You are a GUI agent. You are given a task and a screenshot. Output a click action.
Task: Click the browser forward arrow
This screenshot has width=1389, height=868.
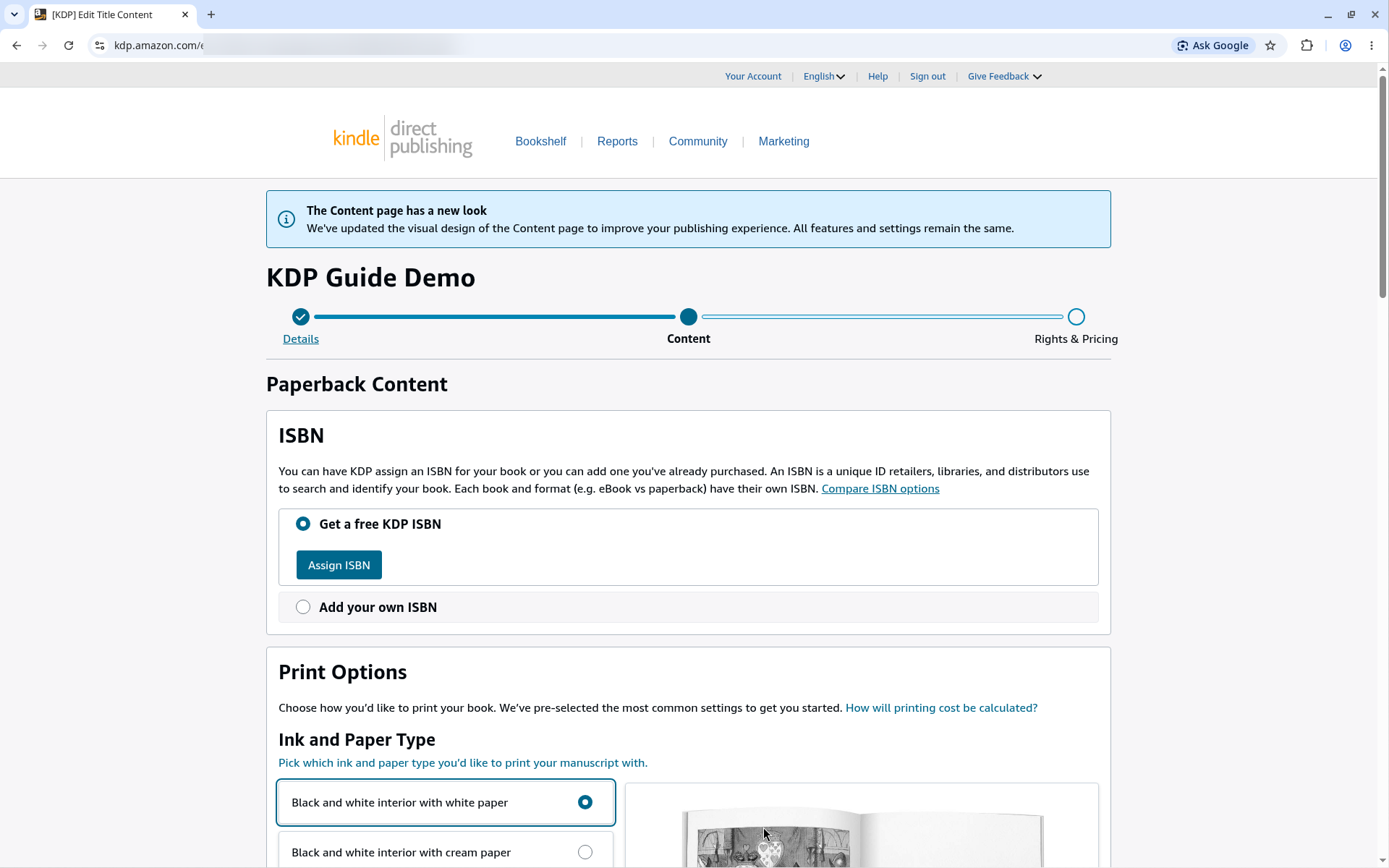(43, 46)
